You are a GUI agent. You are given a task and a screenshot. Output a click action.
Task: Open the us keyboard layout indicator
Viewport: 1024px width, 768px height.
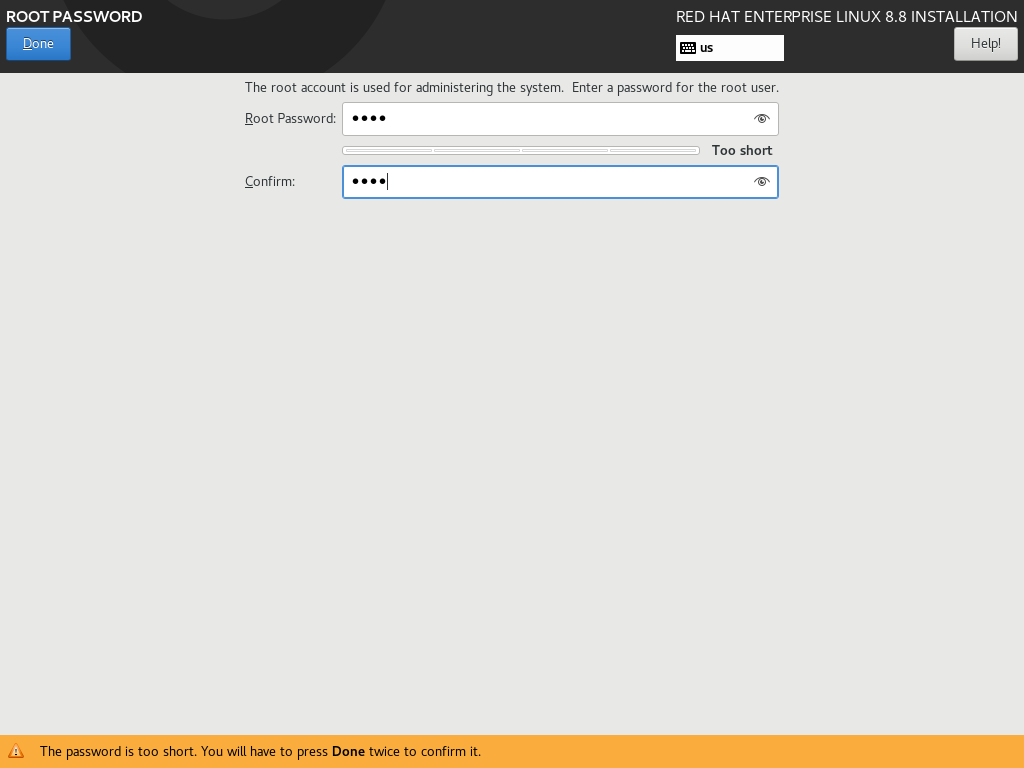[729, 48]
